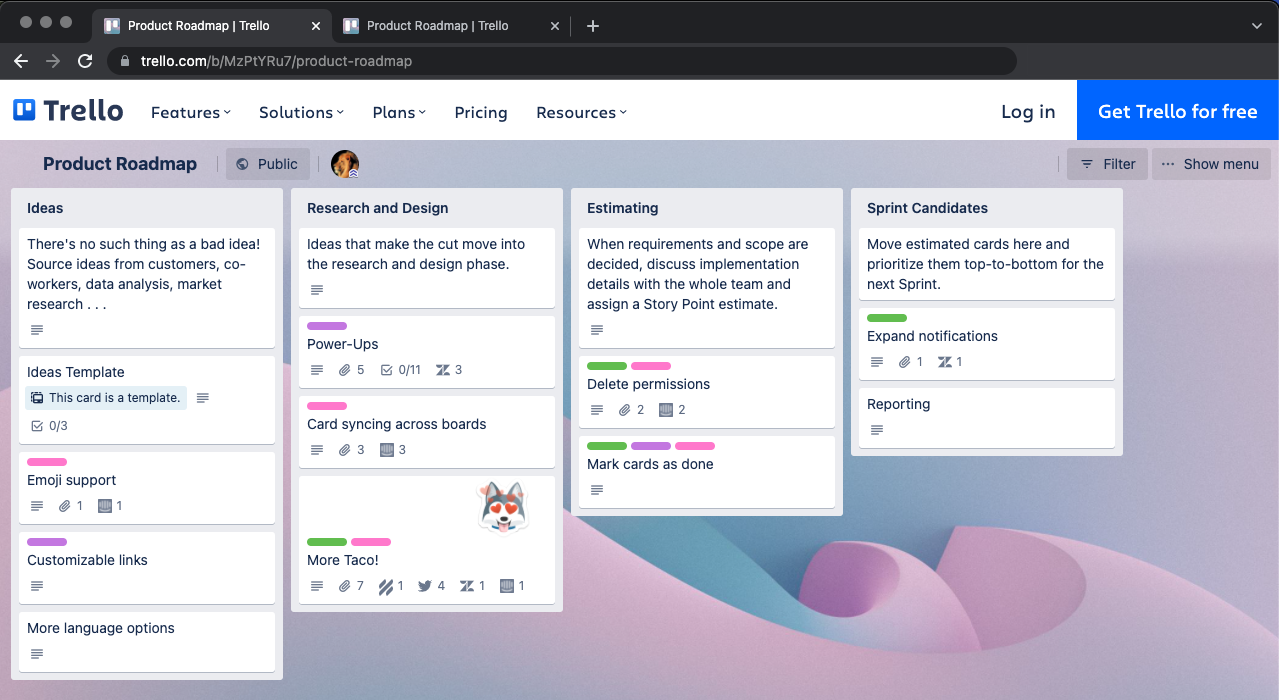The height and width of the screenshot is (700, 1279).
Task: Click the paperclip icon on More Taco! card
Action: pyautogui.click(x=345, y=586)
